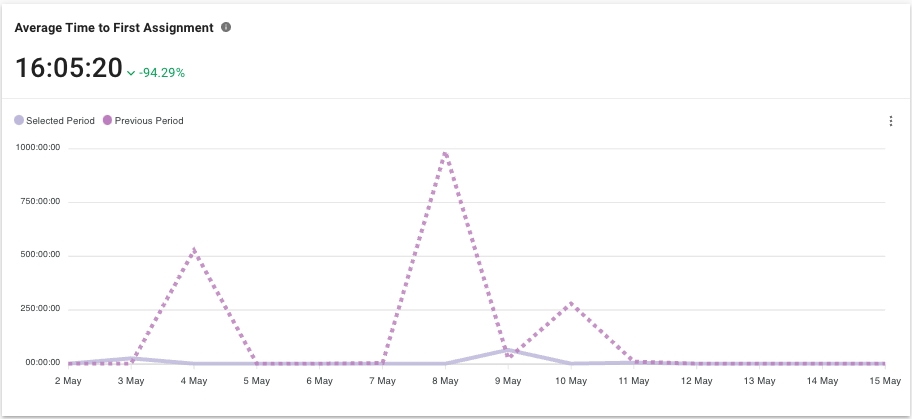
Task: Click the 2 May x-axis label
Action: (x=68, y=381)
